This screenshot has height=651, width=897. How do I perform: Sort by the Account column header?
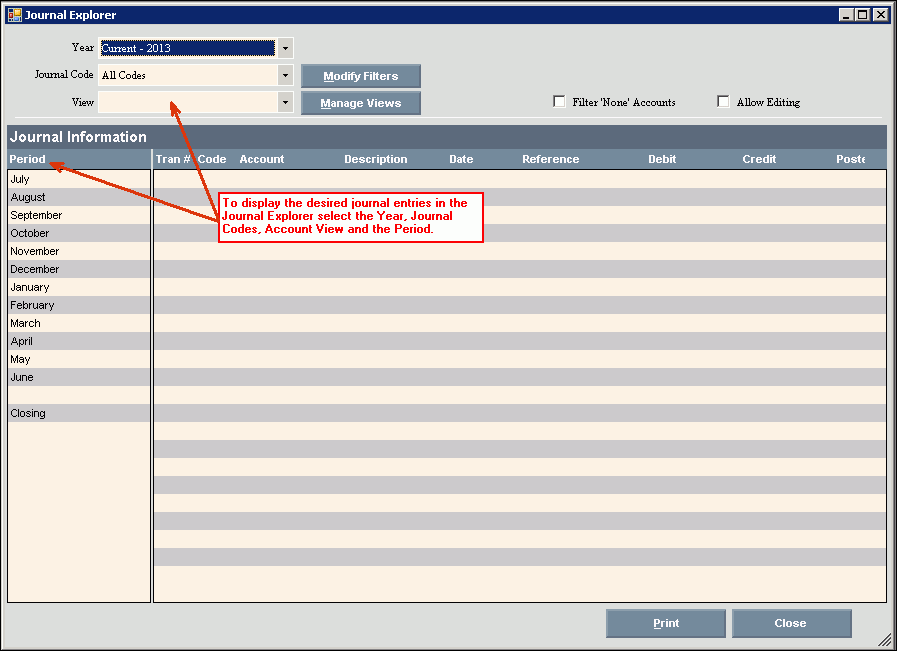[x=262, y=159]
